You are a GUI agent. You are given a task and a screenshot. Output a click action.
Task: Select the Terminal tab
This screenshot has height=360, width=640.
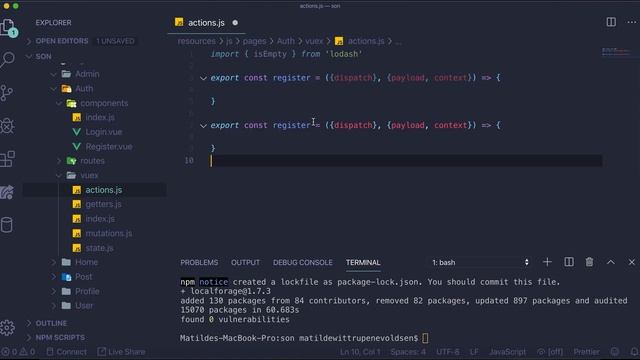pyautogui.click(x=363, y=262)
